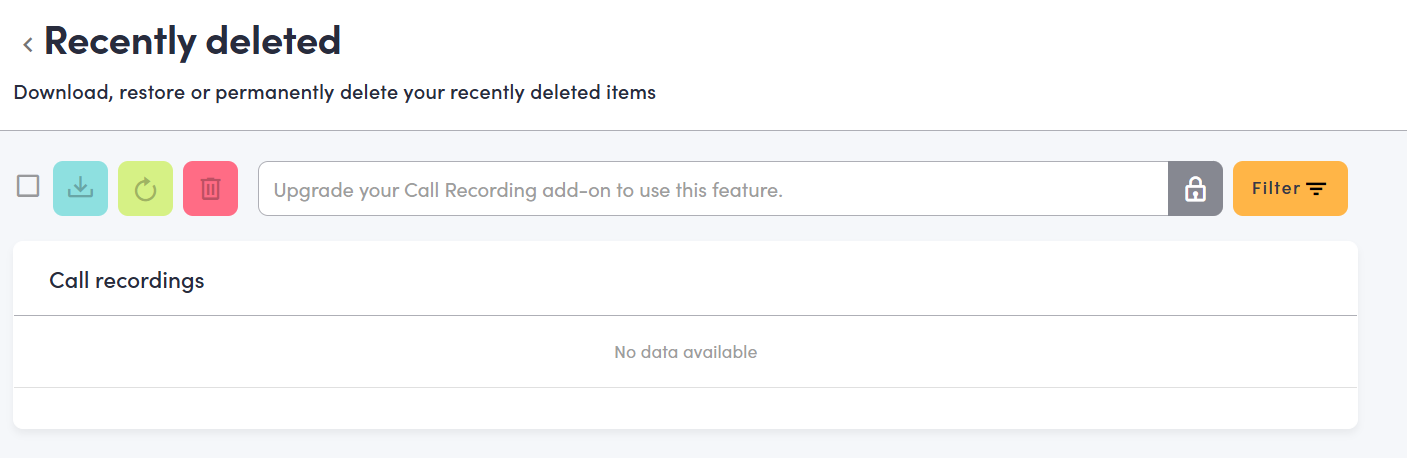Permanently delete selected items

point(210,188)
